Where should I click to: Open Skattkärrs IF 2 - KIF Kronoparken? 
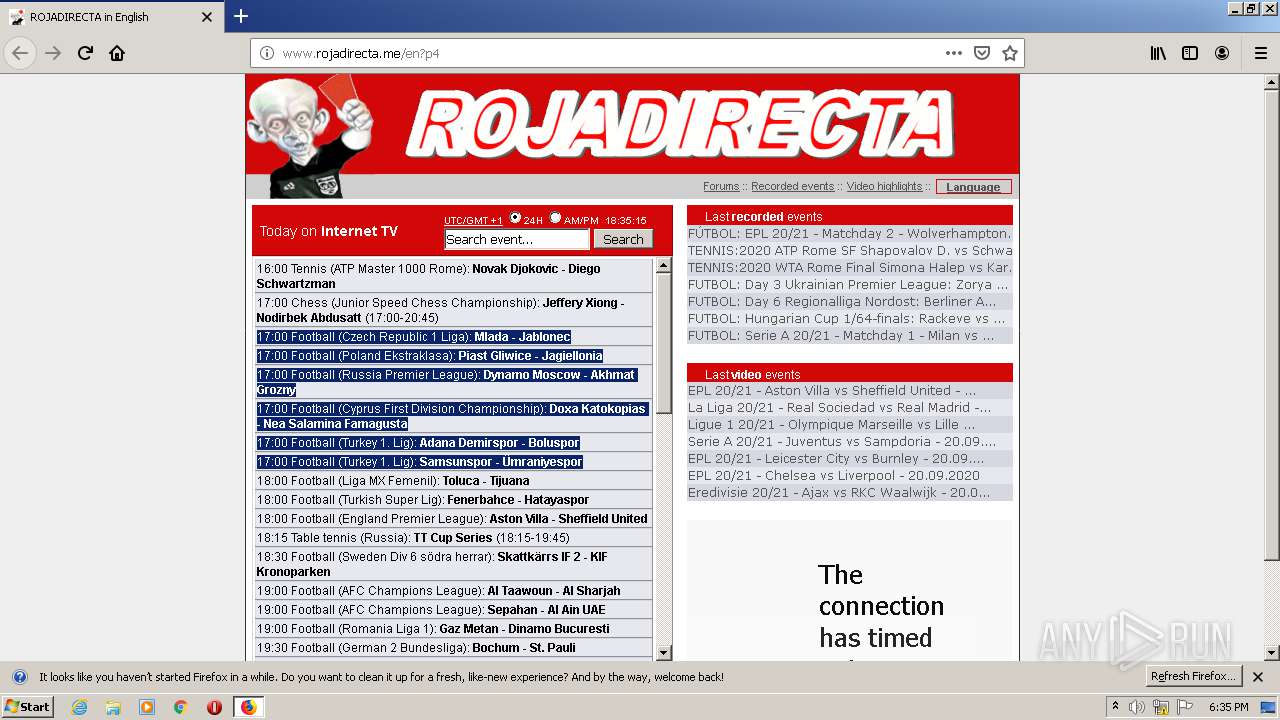[x=453, y=564]
